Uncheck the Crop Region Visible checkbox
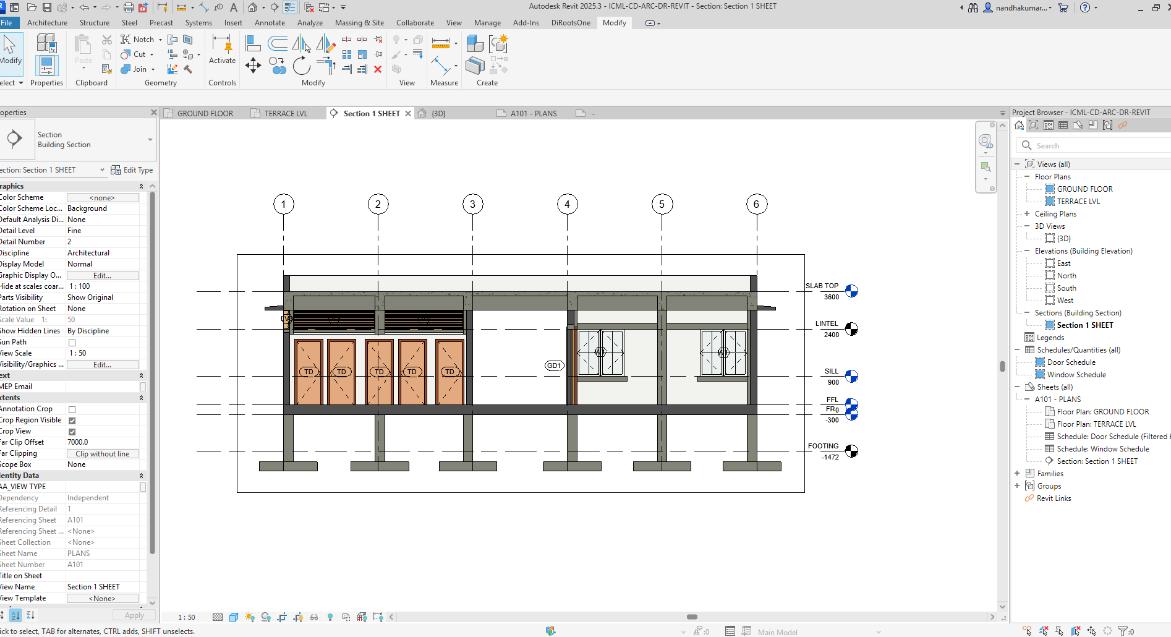The image size is (1171, 637). pyautogui.click(x=72, y=420)
